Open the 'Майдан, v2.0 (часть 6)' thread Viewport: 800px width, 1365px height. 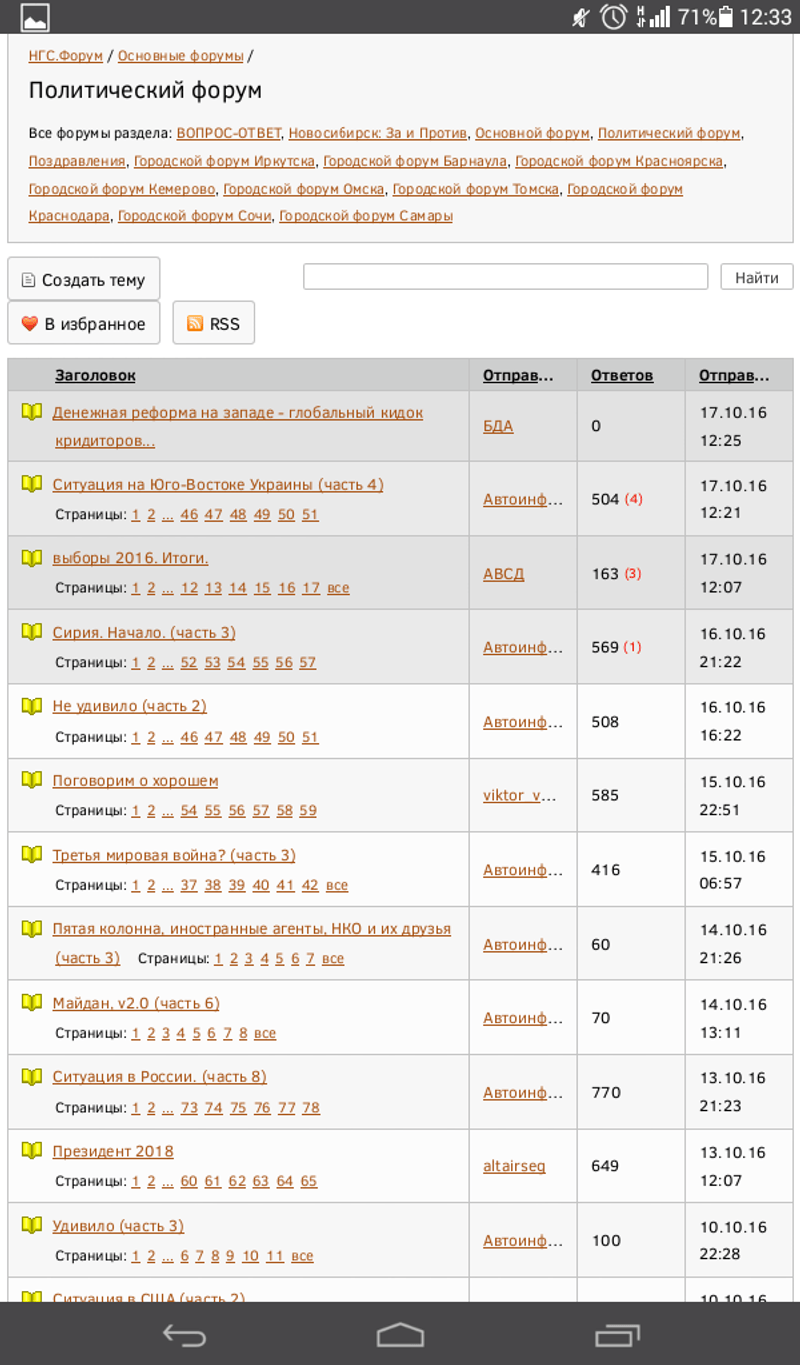pos(136,1003)
